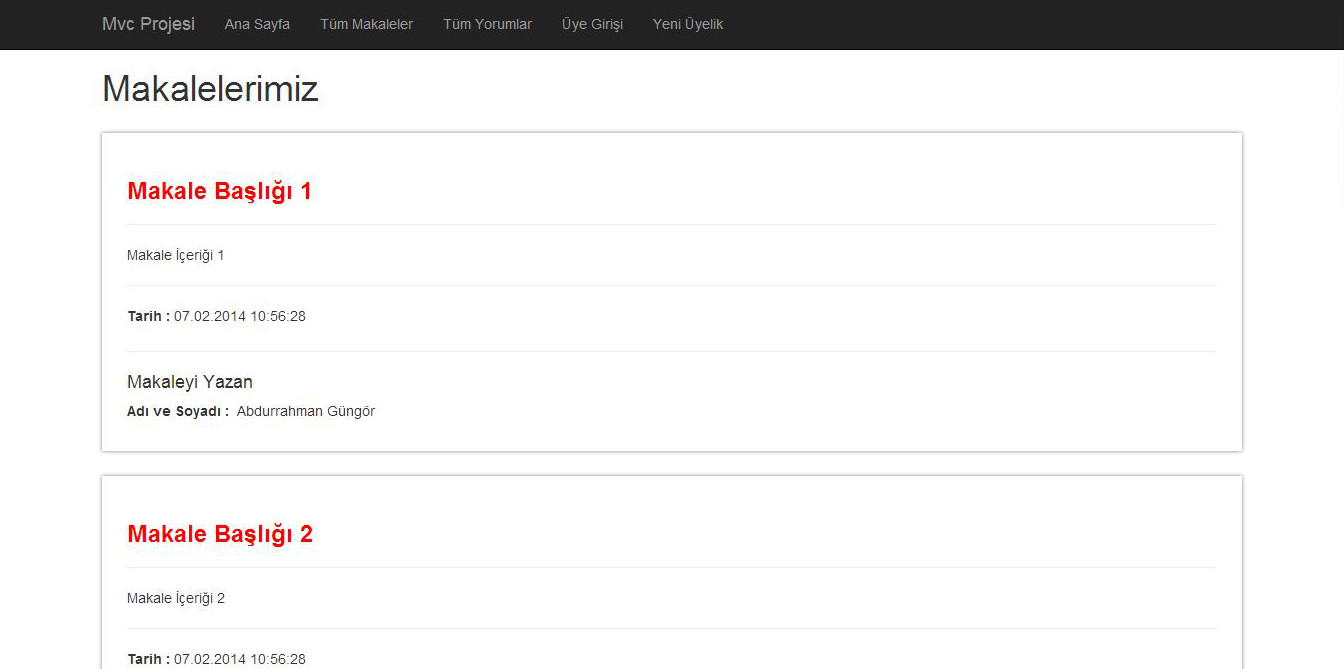This screenshot has width=1344, height=669.
Task: Open the article titled Makale Başlığı 1
Action: (x=219, y=191)
